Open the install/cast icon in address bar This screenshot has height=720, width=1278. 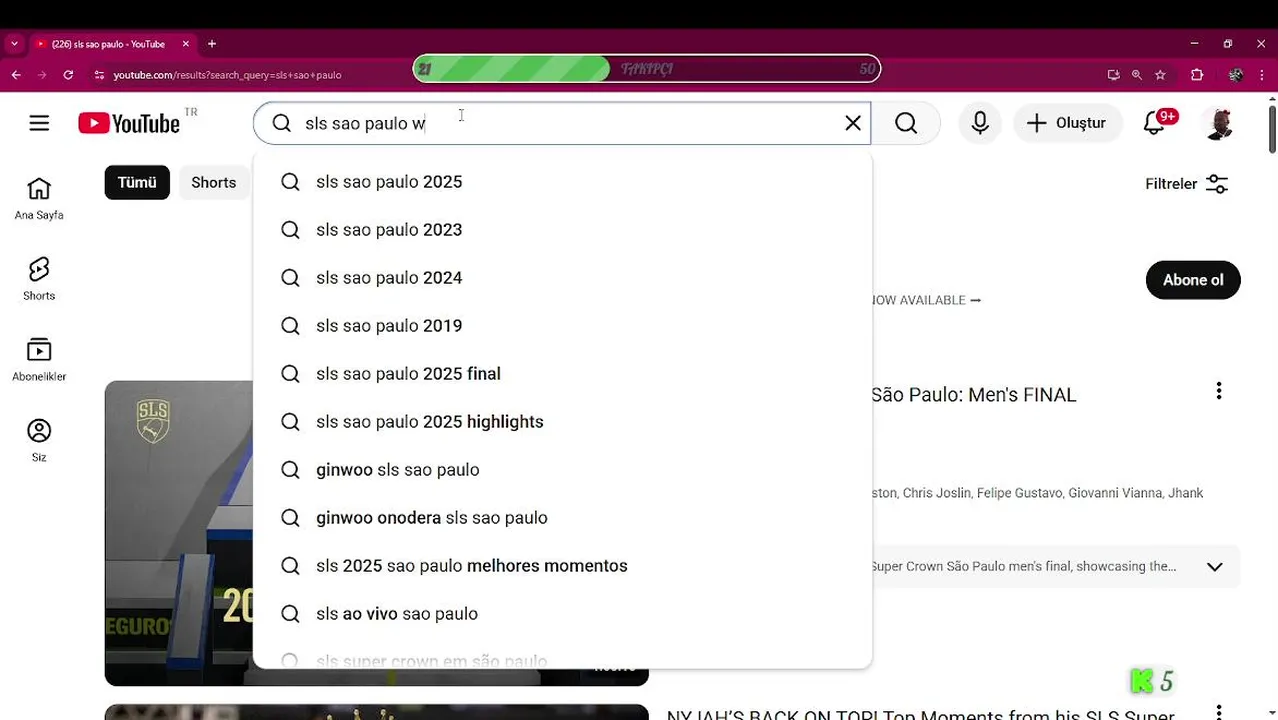pyautogui.click(x=1113, y=75)
